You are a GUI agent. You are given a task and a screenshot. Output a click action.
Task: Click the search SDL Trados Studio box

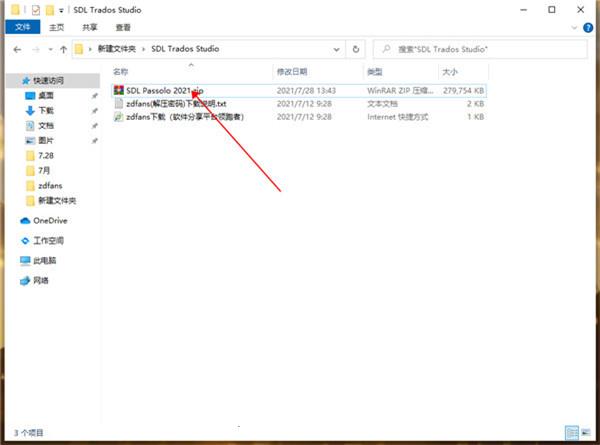(480, 49)
